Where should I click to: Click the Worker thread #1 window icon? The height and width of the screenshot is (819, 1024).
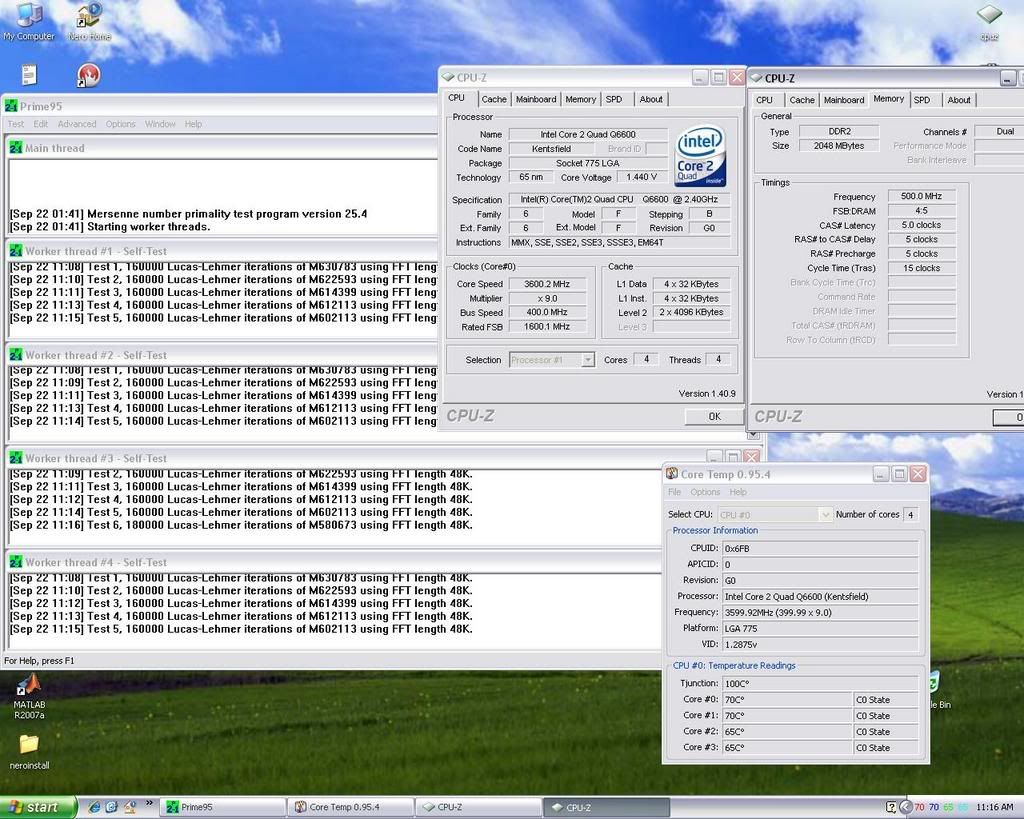click(x=16, y=251)
